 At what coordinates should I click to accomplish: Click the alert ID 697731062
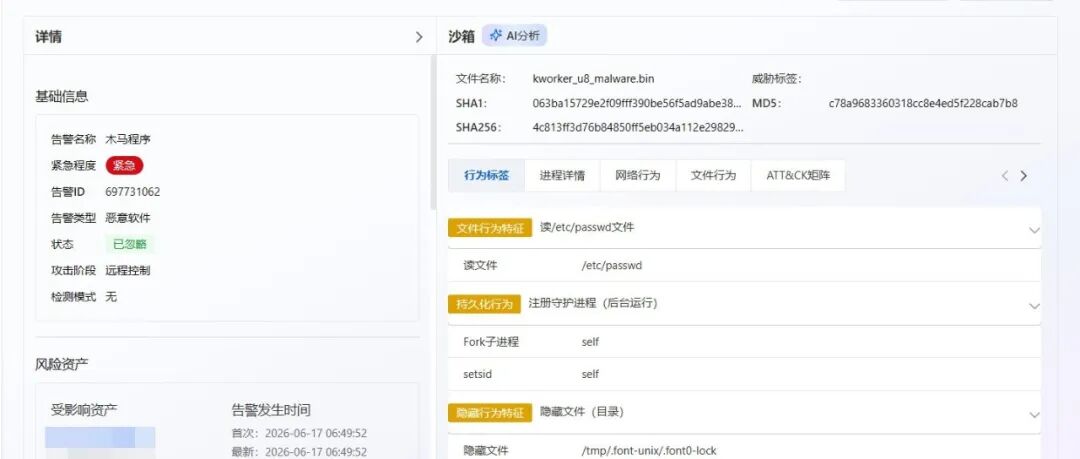coord(132,192)
